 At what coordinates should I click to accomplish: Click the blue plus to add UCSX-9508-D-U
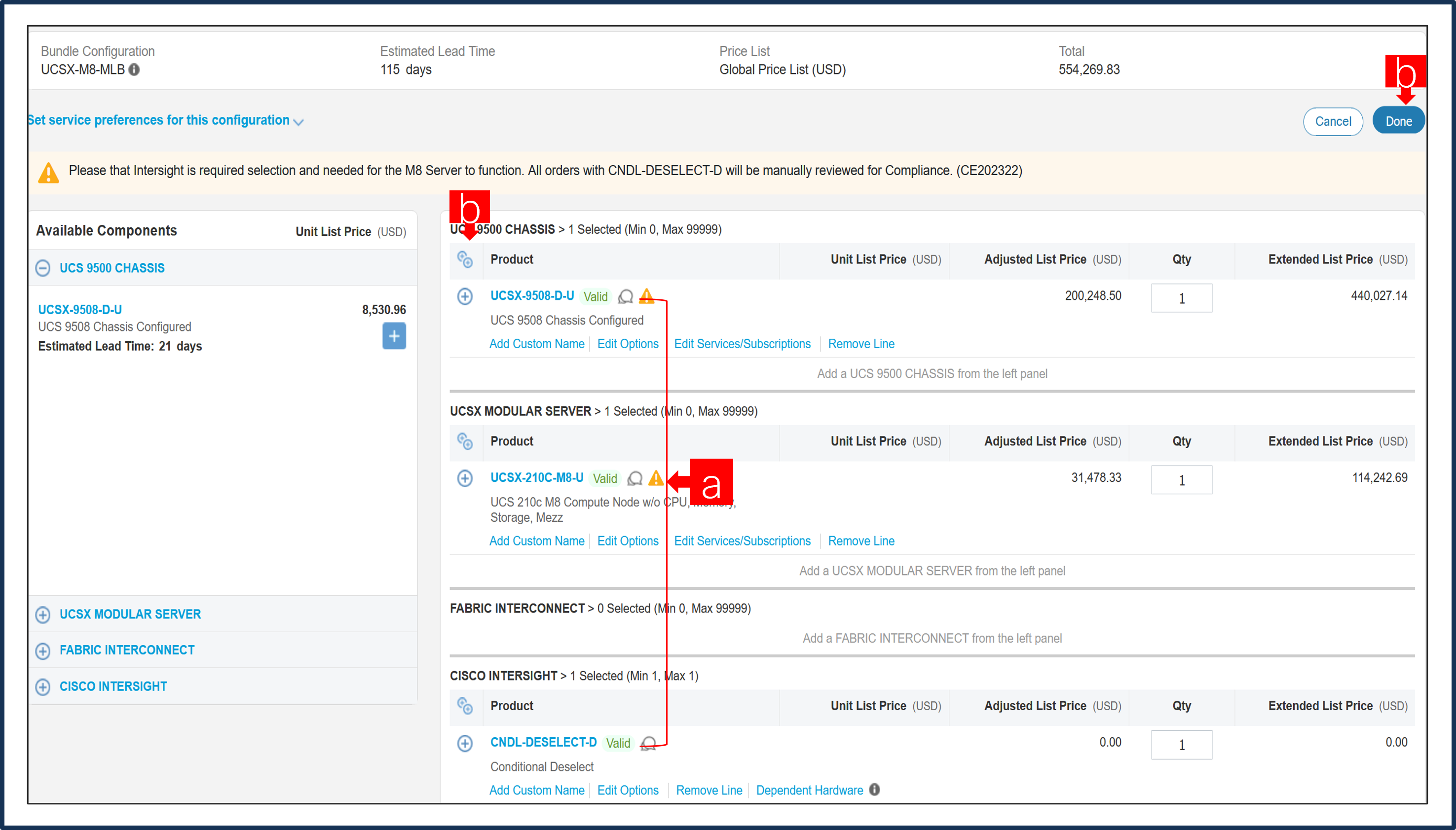click(394, 336)
